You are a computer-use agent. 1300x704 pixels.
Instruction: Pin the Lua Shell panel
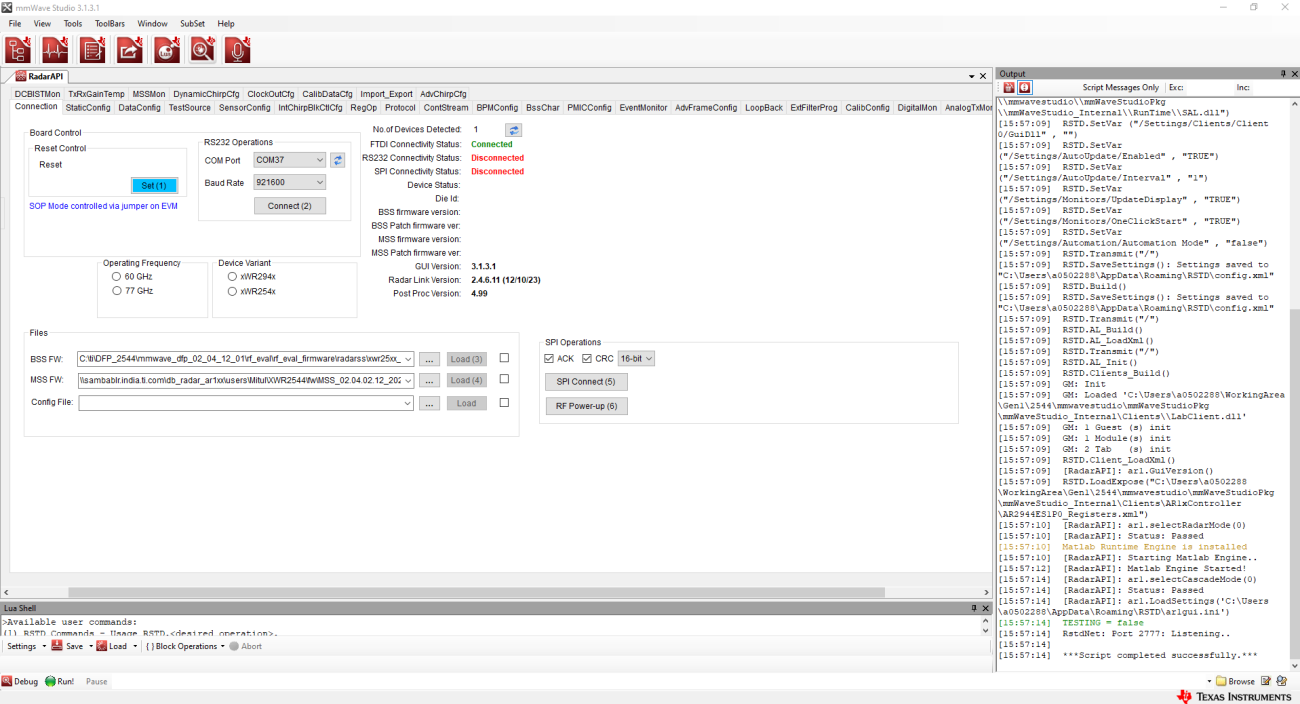[x=974, y=608]
